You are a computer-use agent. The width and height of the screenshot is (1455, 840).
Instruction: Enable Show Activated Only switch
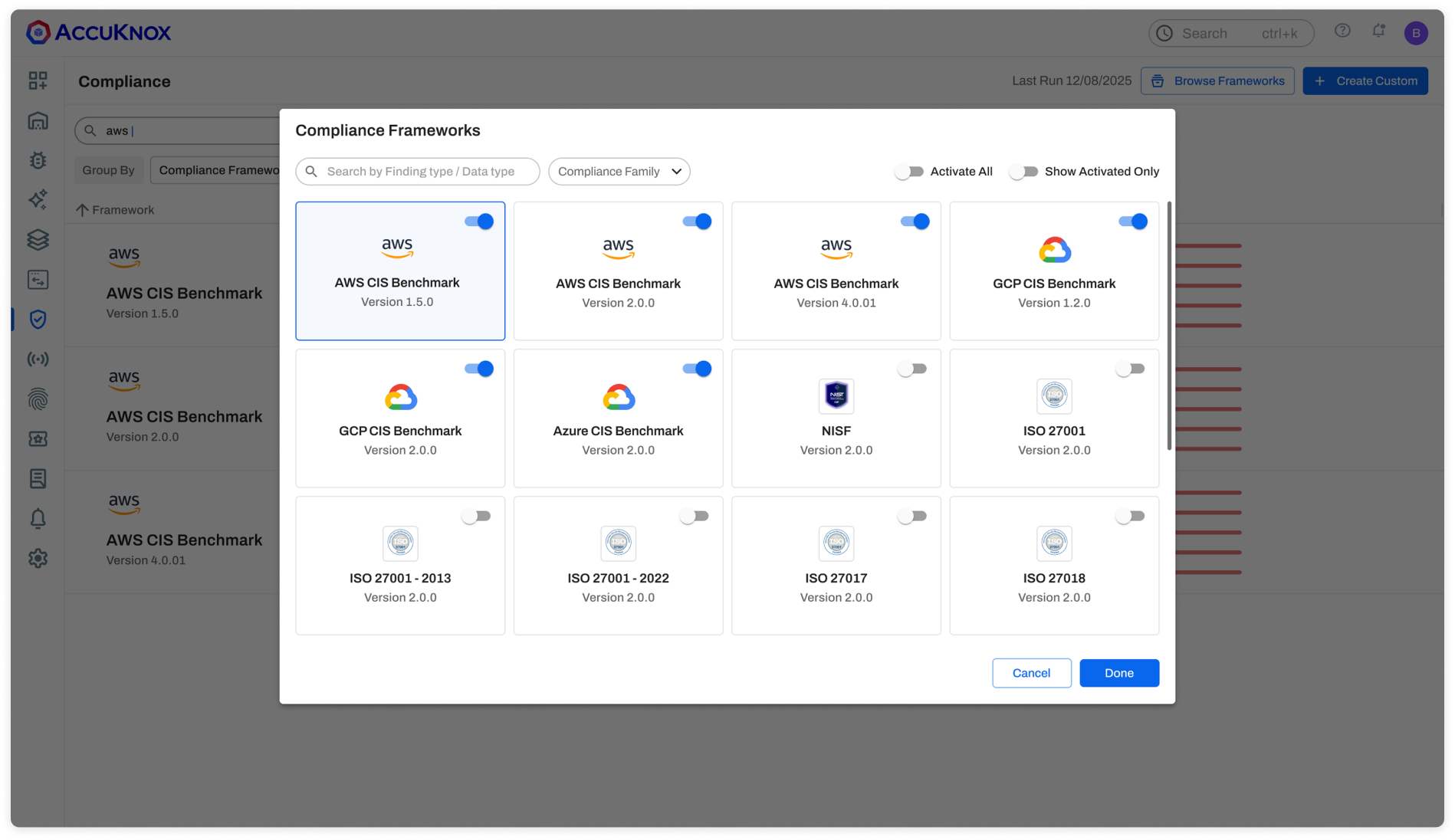1023,172
